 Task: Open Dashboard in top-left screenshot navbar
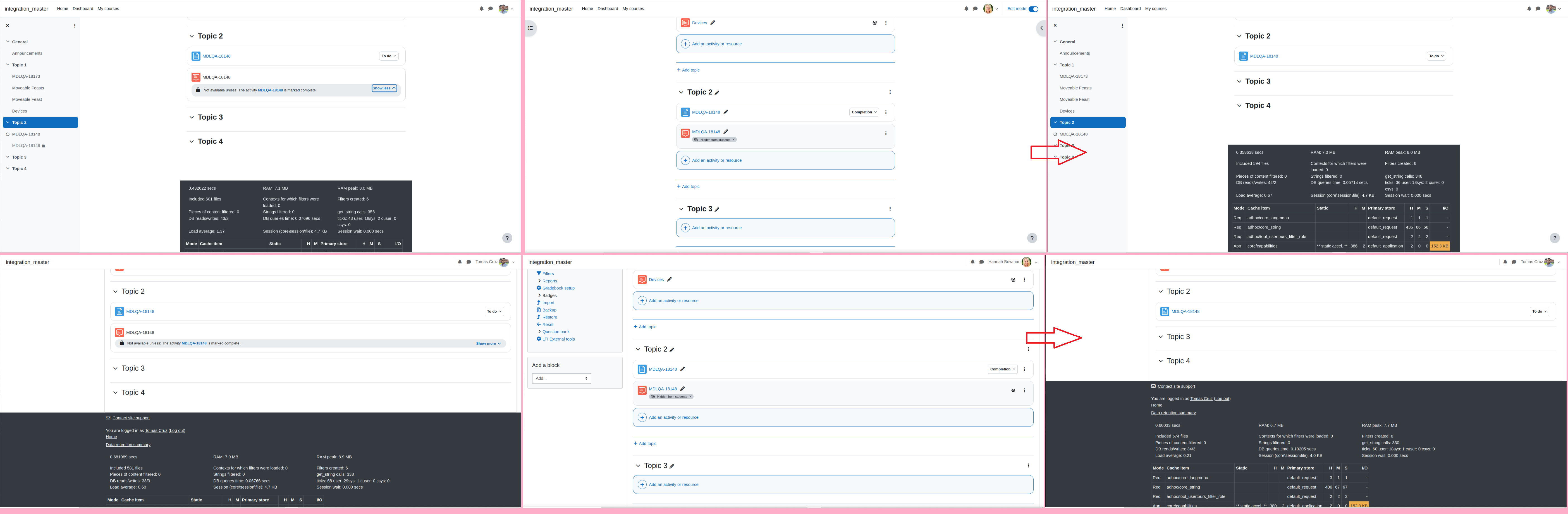[83, 9]
